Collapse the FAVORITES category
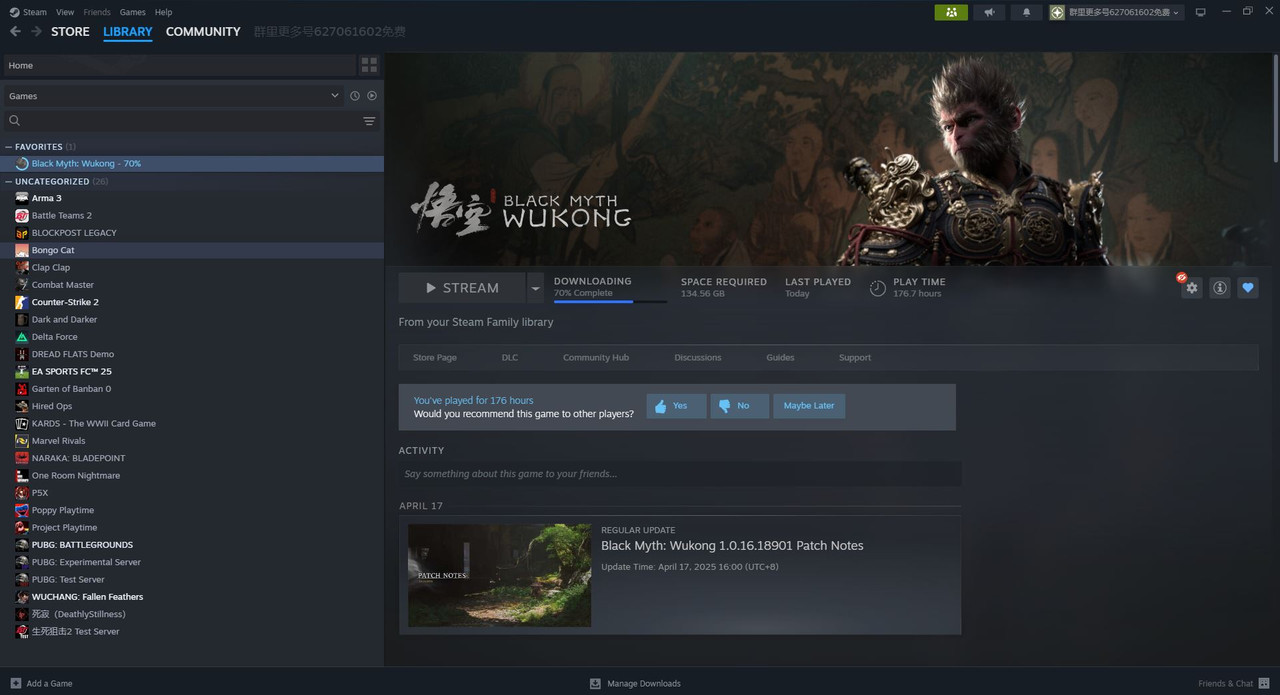The image size is (1280, 695). (9, 147)
